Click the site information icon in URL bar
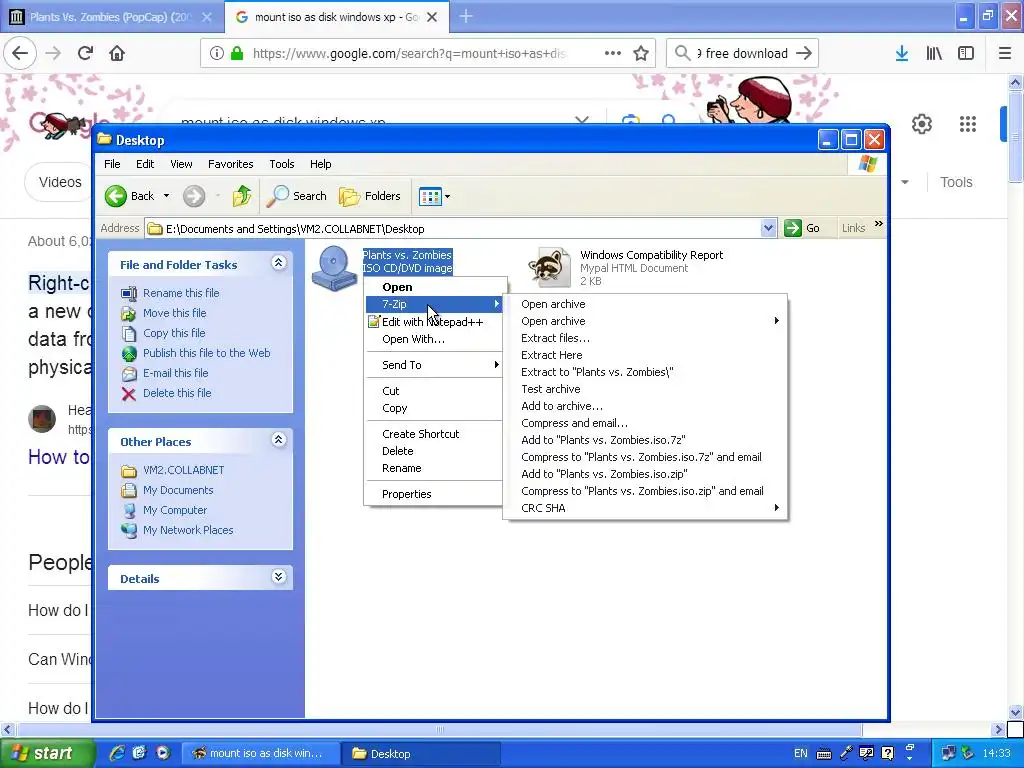1024x768 pixels. (217, 53)
